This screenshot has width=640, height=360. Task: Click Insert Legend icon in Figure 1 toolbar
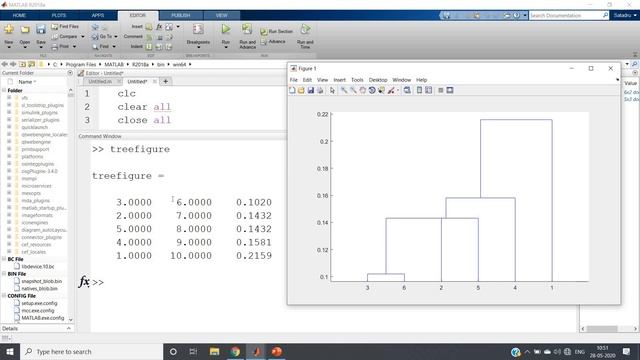tap(429, 90)
